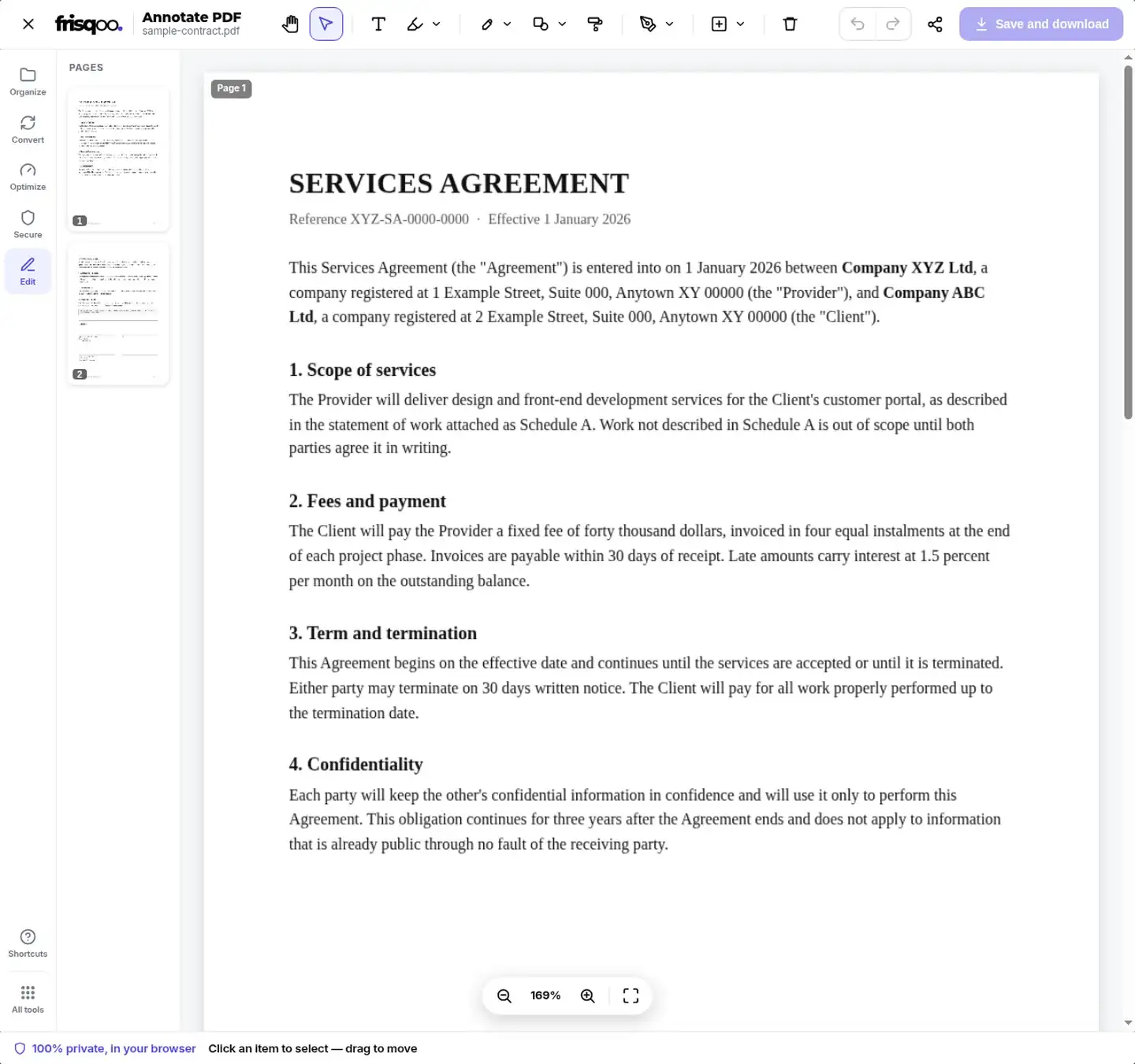The image size is (1135, 1064).
Task: Open the pen signature options chevron
Action: coord(669,24)
